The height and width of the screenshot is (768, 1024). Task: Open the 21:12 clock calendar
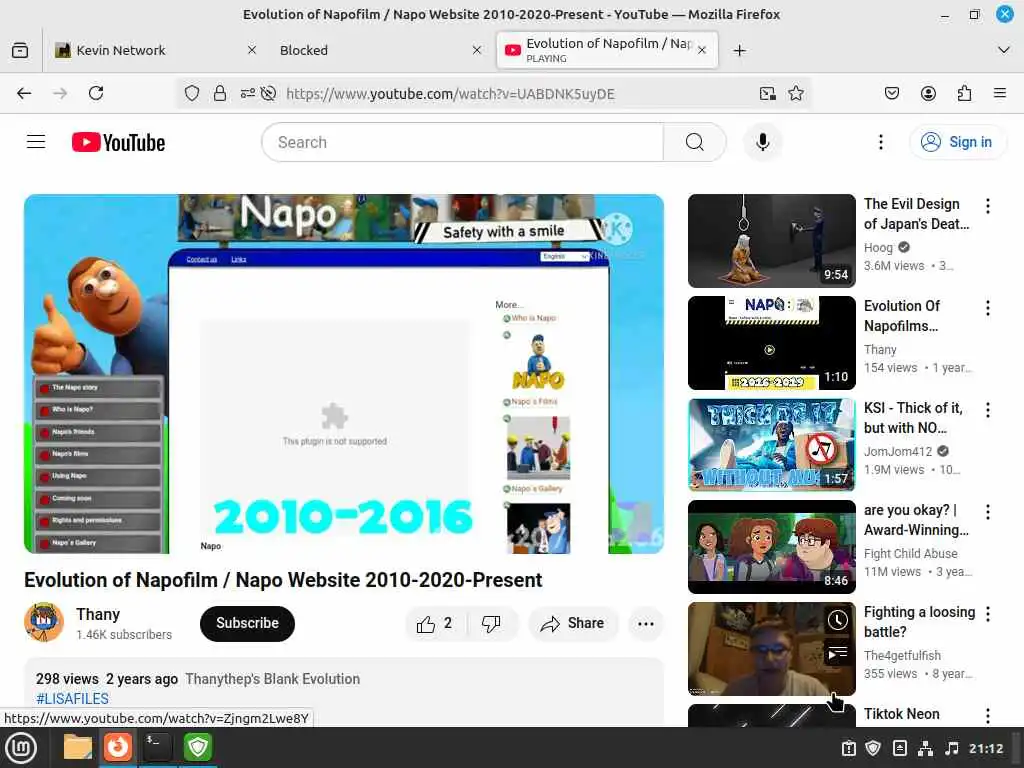[985, 748]
